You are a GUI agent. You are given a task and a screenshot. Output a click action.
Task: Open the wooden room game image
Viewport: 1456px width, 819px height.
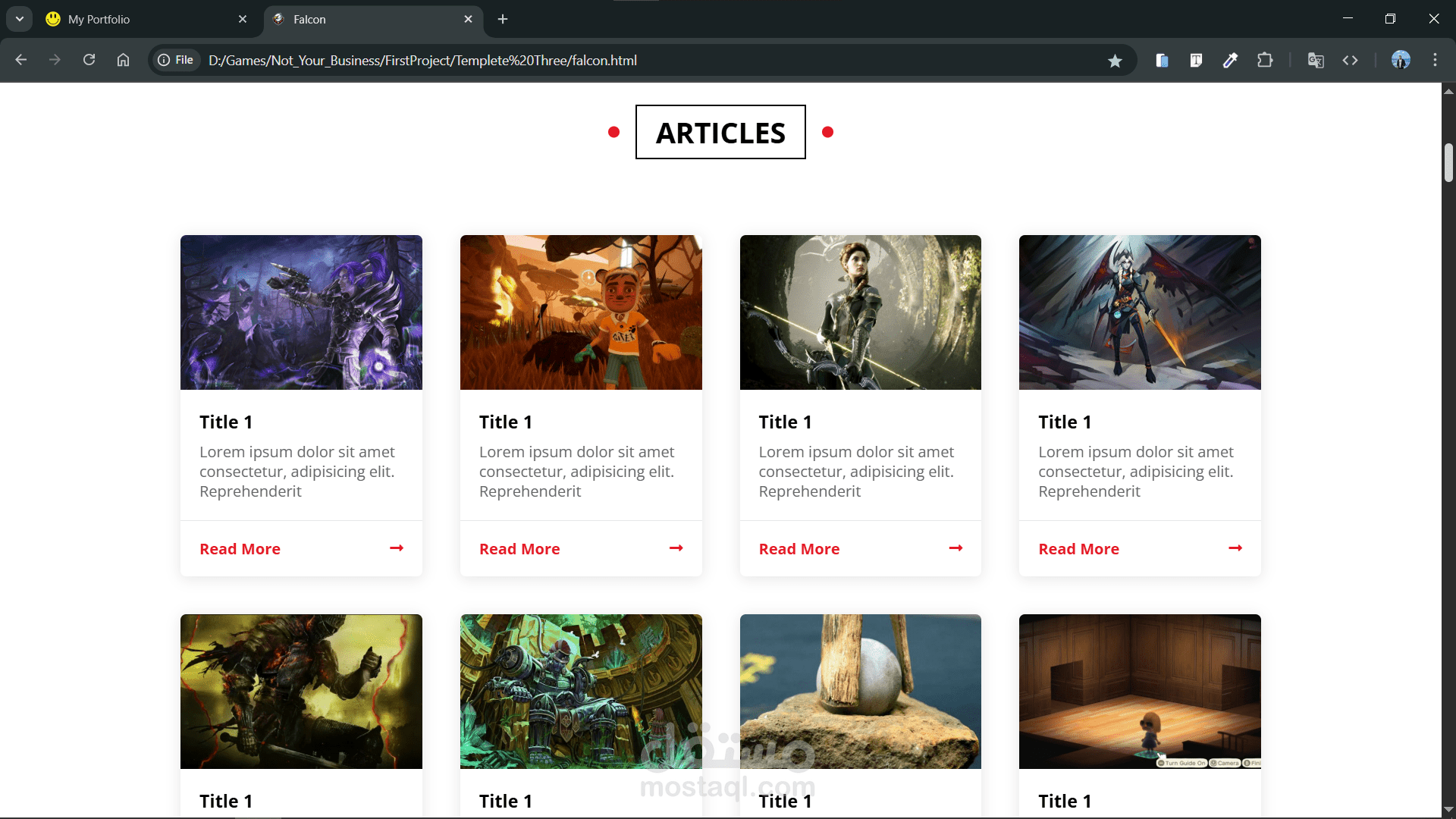tap(1140, 692)
